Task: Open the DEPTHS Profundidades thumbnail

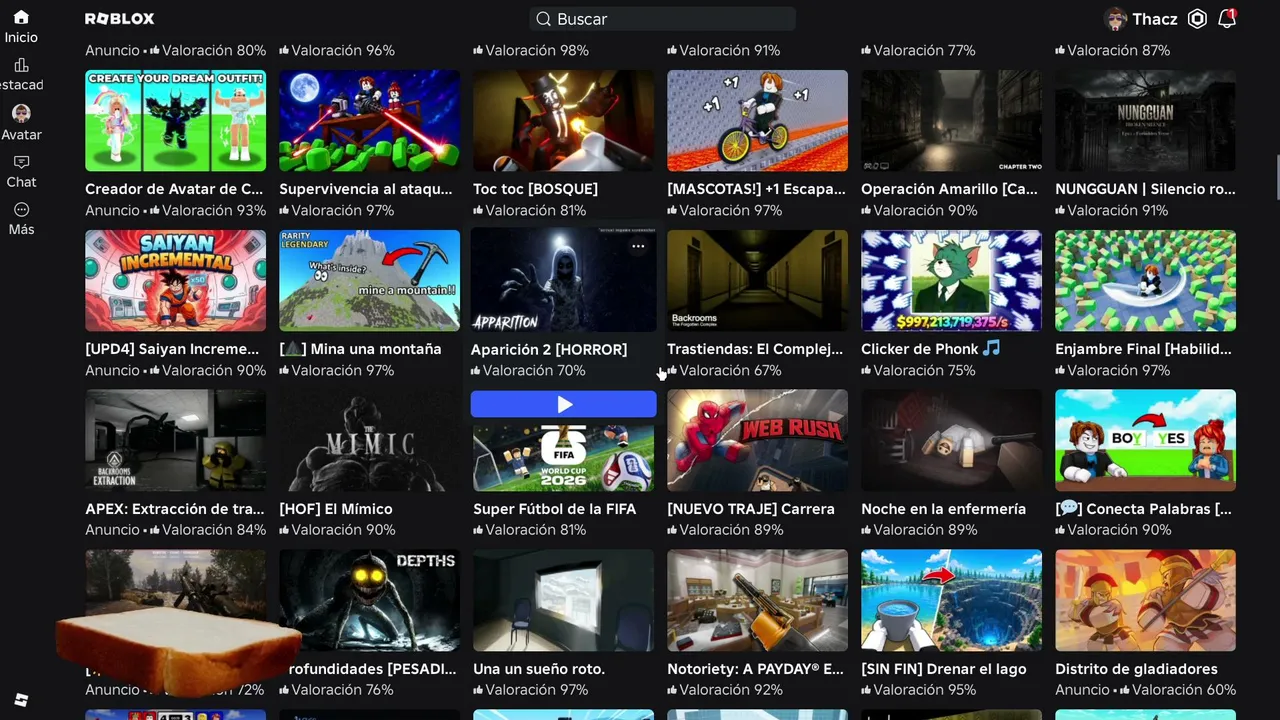Action: pyautogui.click(x=370, y=600)
